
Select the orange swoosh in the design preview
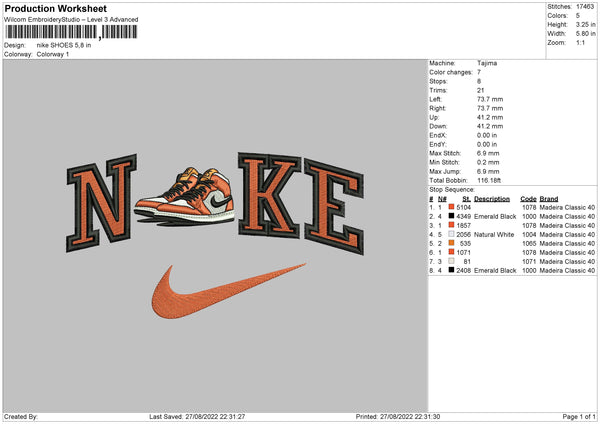[228, 291]
